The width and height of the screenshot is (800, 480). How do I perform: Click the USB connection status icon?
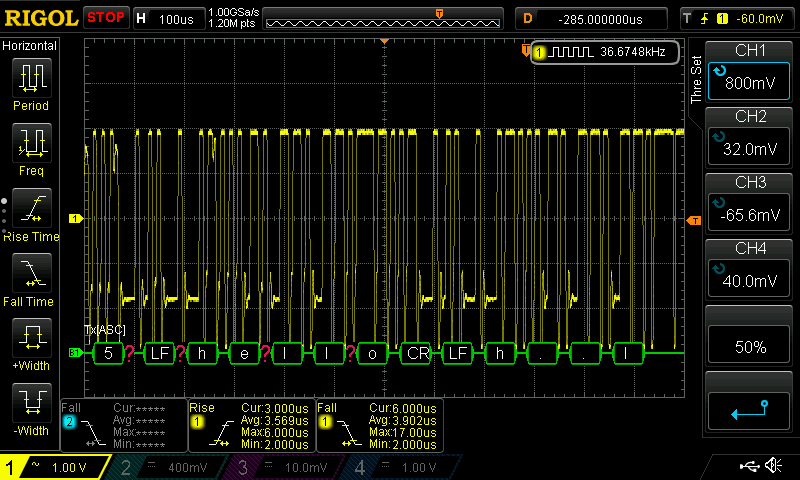[x=749, y=465]
